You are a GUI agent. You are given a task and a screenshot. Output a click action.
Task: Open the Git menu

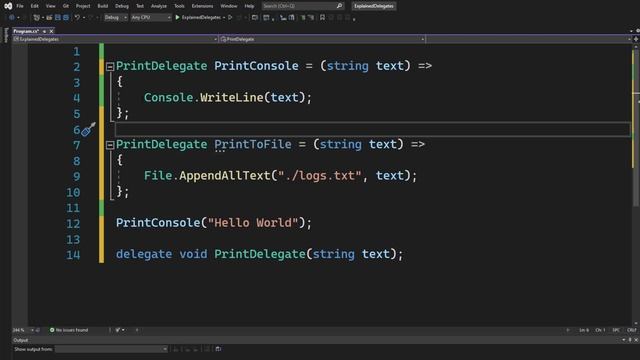click(x=66, y=6)
